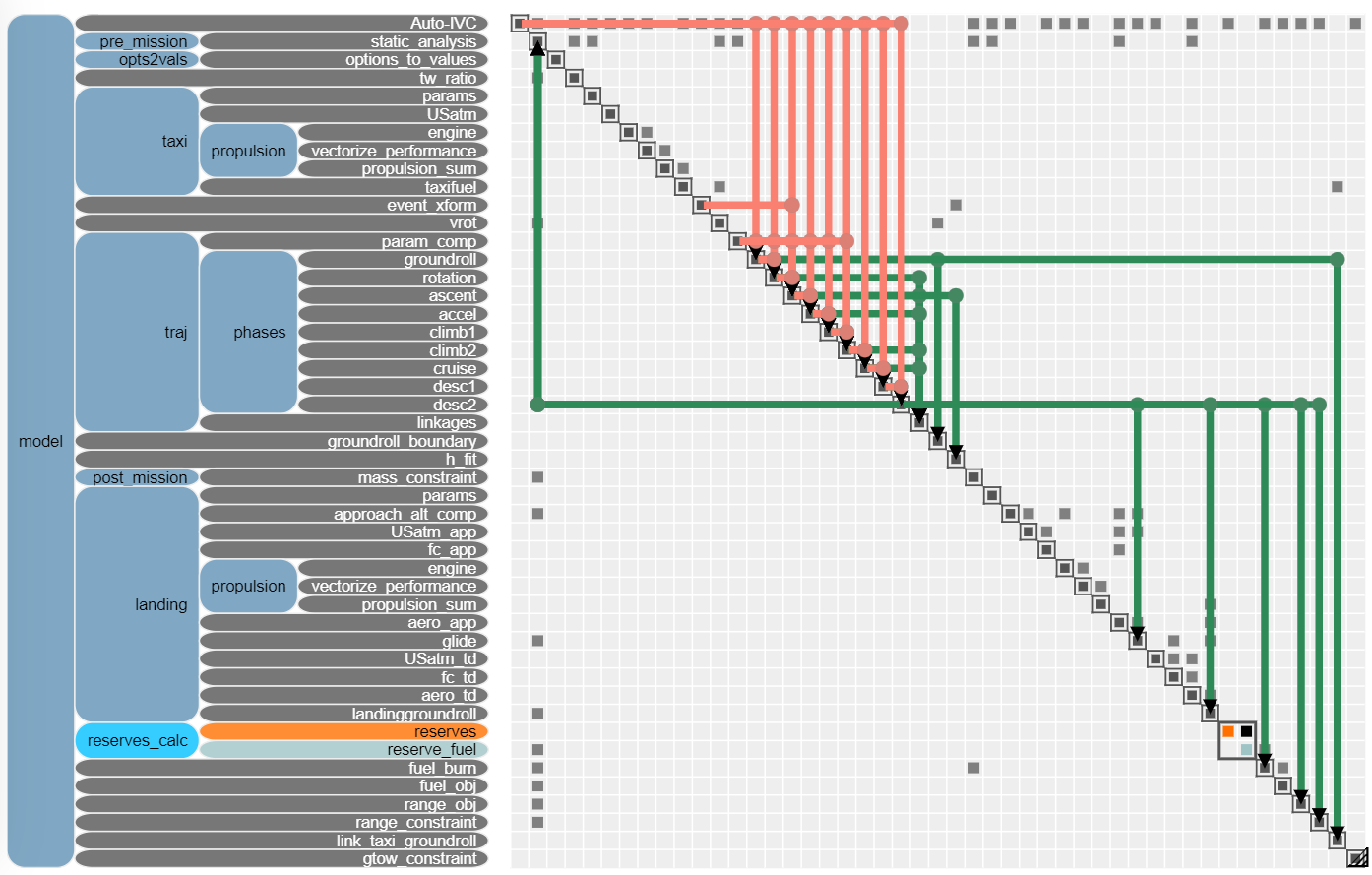This screenshot has width=1372, height=875.
Task: Select the climb2 phase
Action: click(x=393, y=350)
